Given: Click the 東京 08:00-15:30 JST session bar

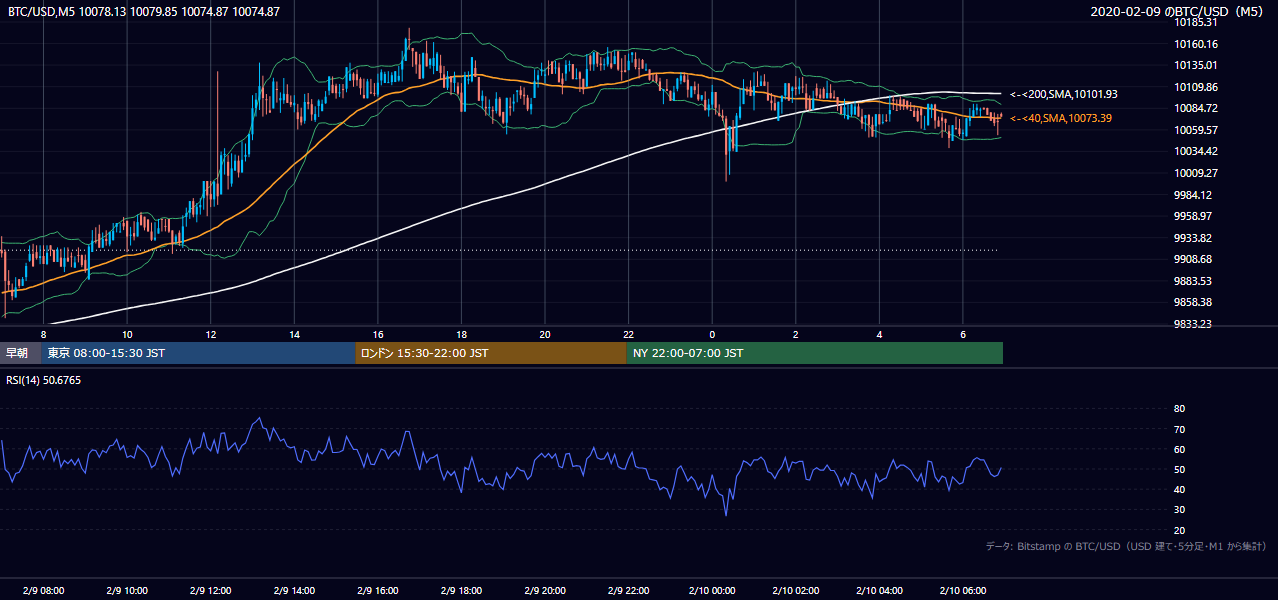Looking at the screenshot, I should (198, 353).
